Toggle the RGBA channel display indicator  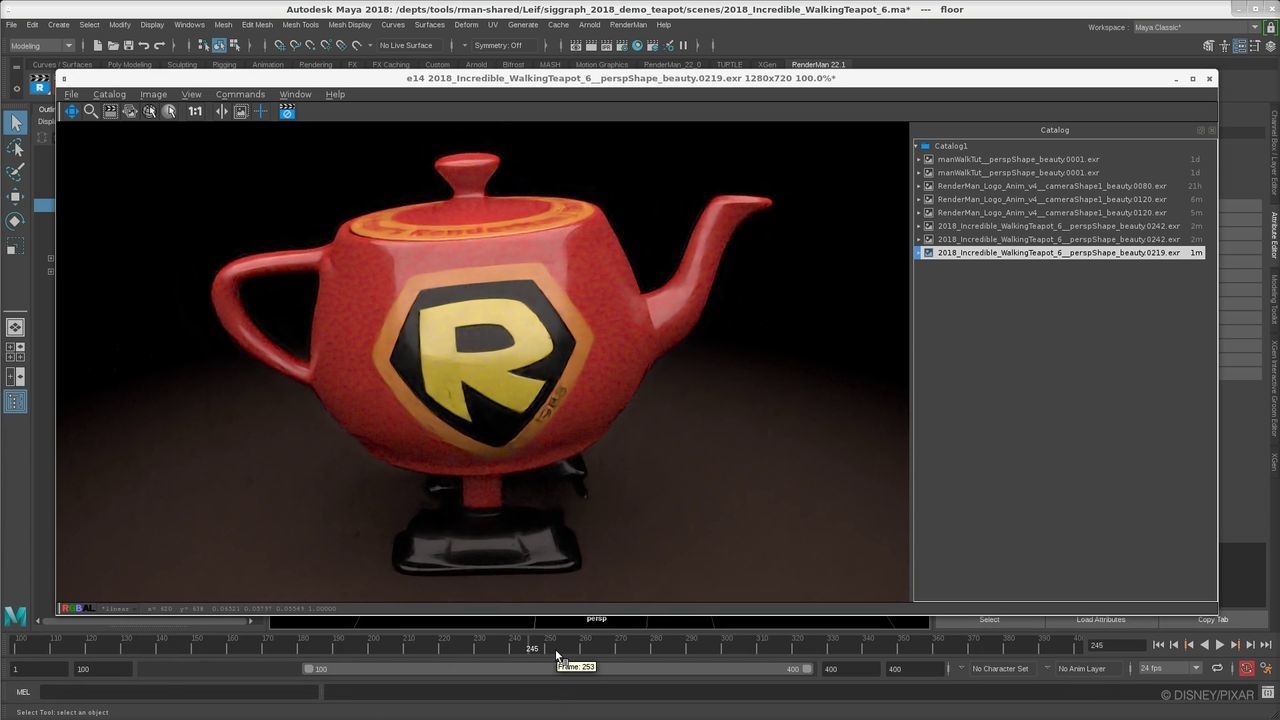point(78,608)
